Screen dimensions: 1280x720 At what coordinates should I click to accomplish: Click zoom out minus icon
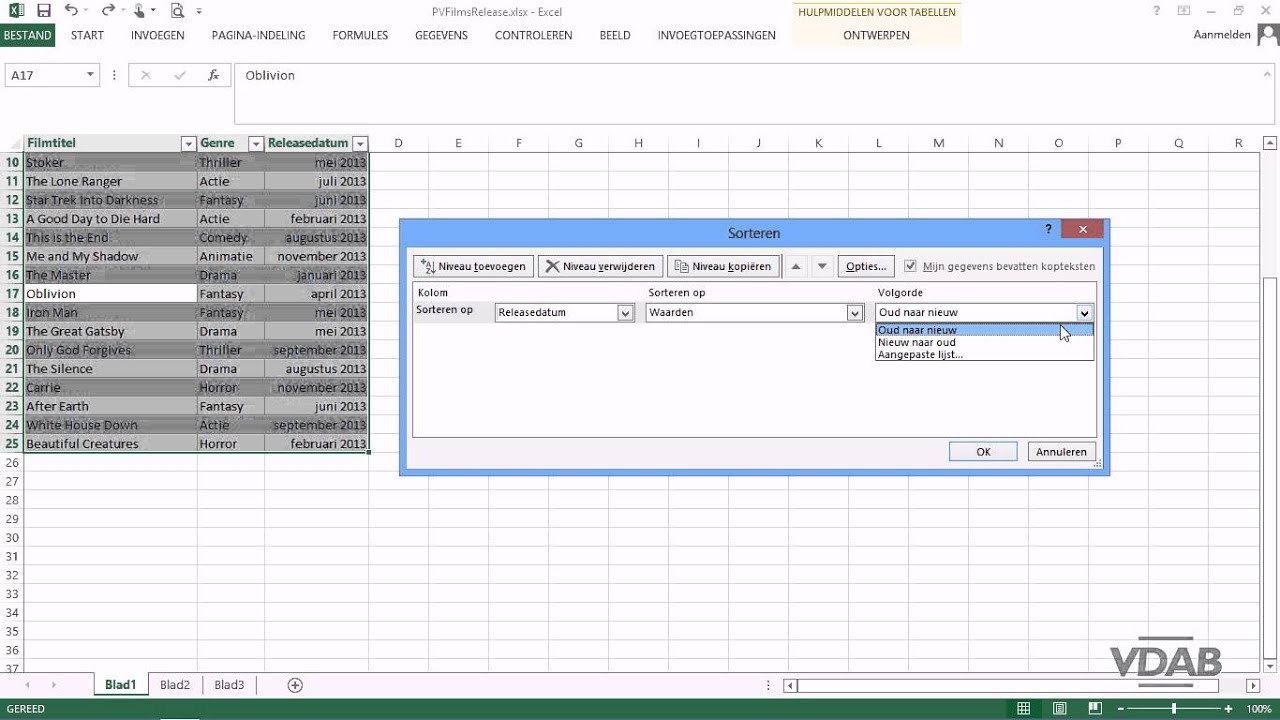[x=1120, y=709]
